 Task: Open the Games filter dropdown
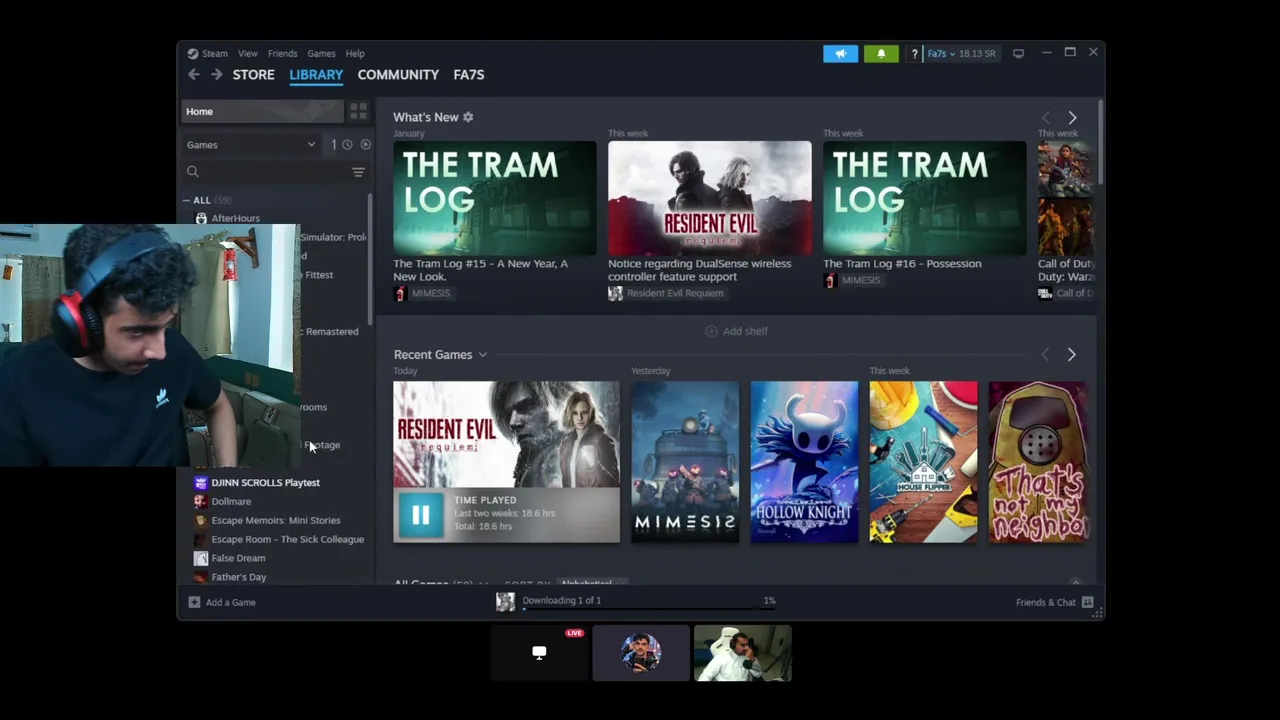[251, 145]
